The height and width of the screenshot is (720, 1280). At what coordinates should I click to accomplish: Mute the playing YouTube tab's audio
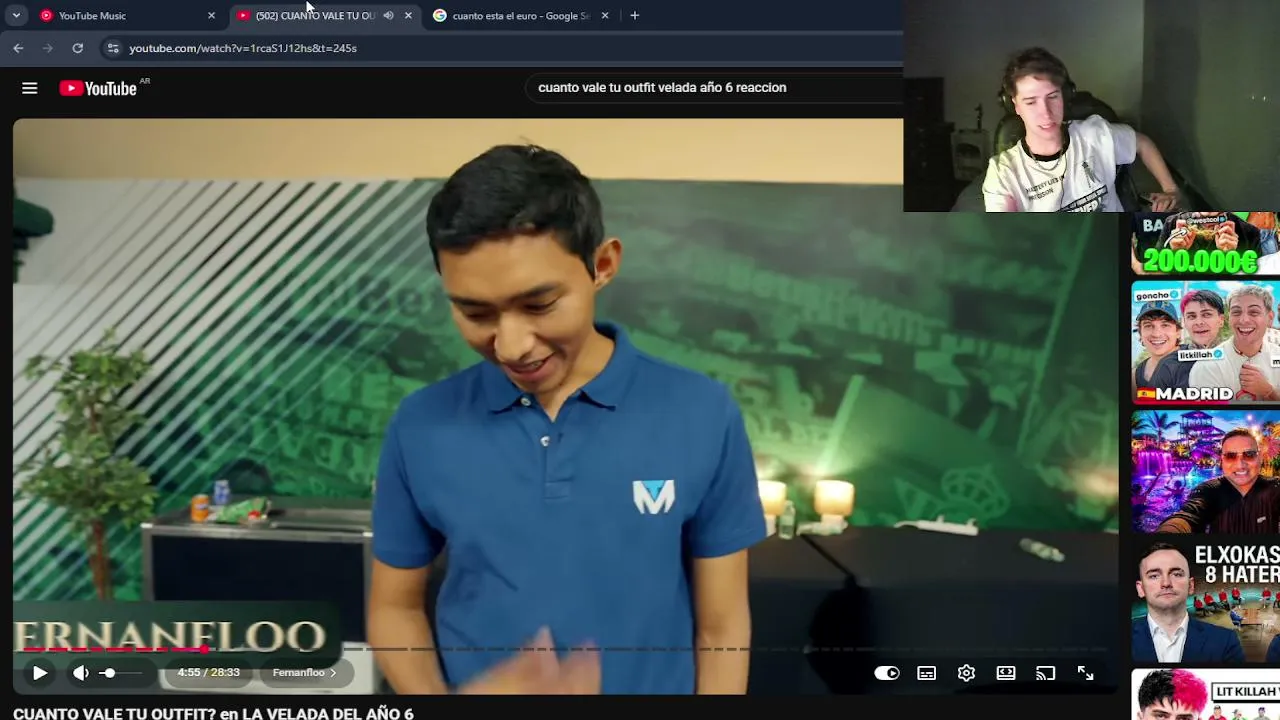388,16
